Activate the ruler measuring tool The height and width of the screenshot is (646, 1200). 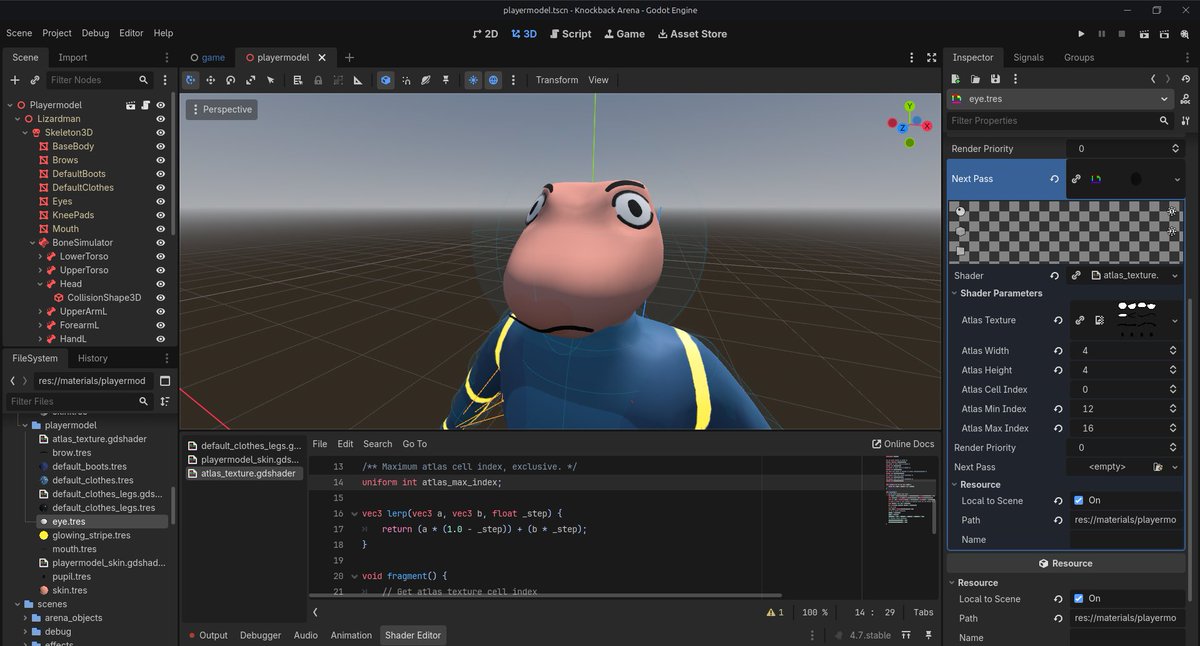pyautogui.click(x=358, y=80)
